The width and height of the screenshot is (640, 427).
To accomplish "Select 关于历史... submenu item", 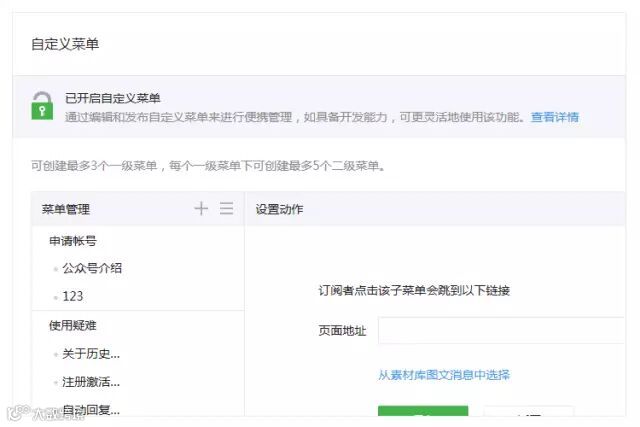I will 91,354.
